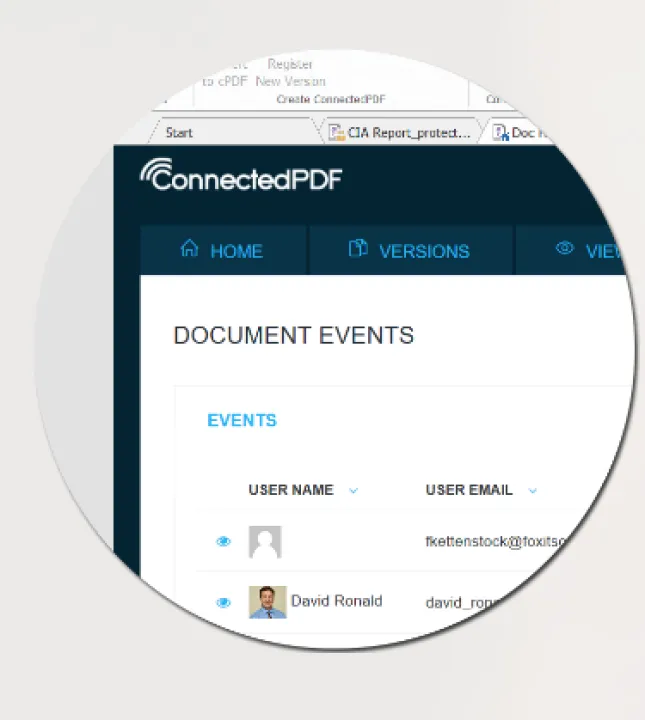Sort by USER EMAIL column chevron

click(x=533, y=491)
